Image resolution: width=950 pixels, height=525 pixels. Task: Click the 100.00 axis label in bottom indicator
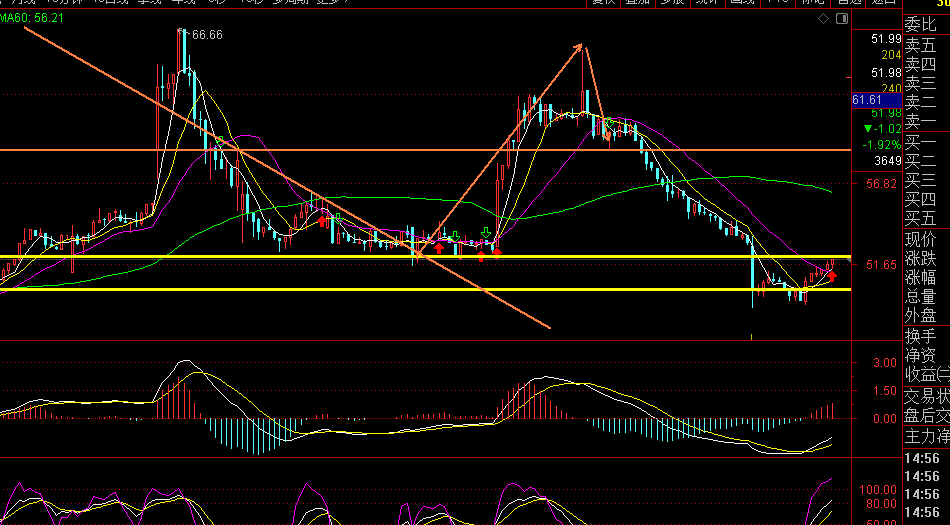point(878,489)
